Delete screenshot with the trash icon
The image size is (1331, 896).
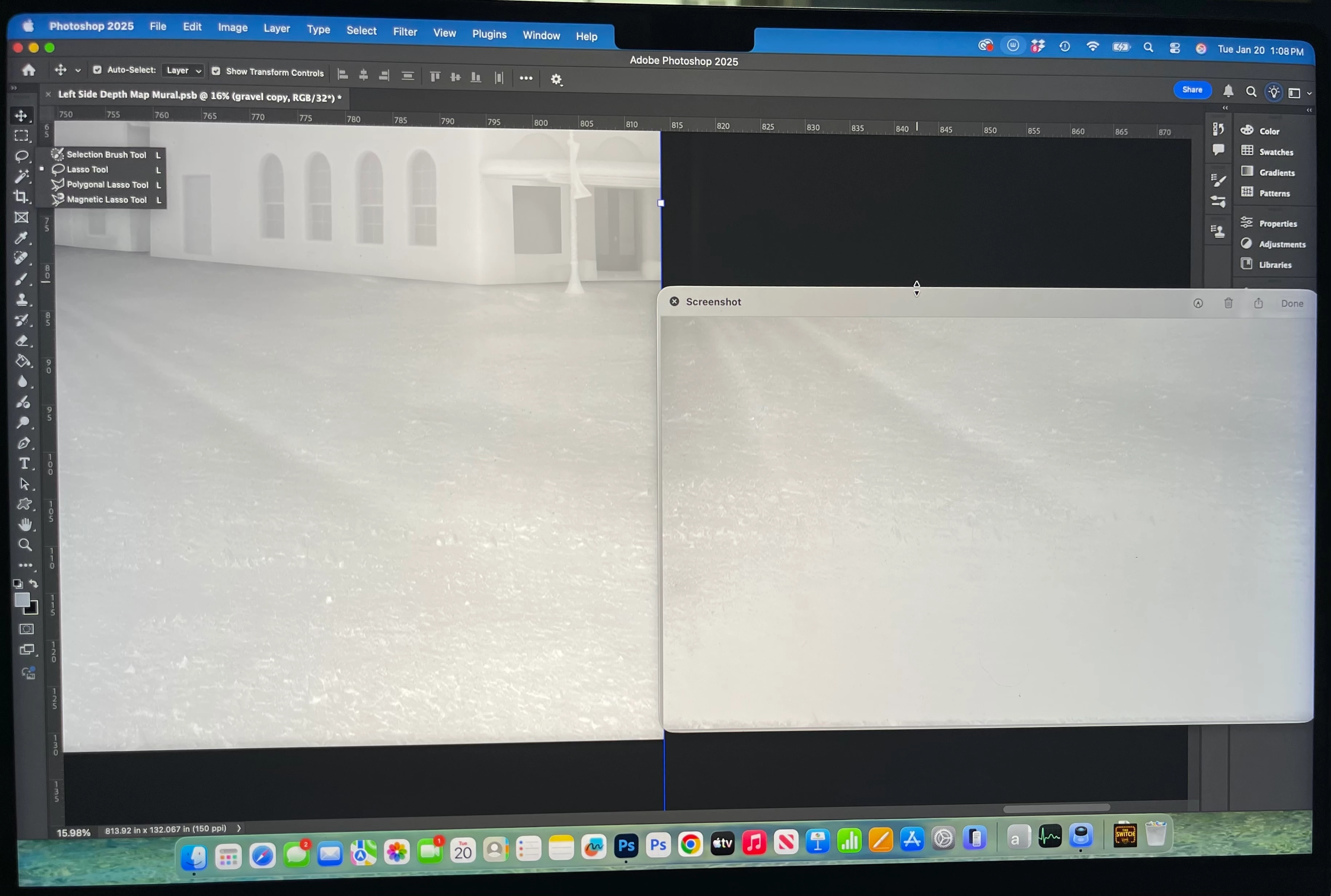pos(1228,303)
